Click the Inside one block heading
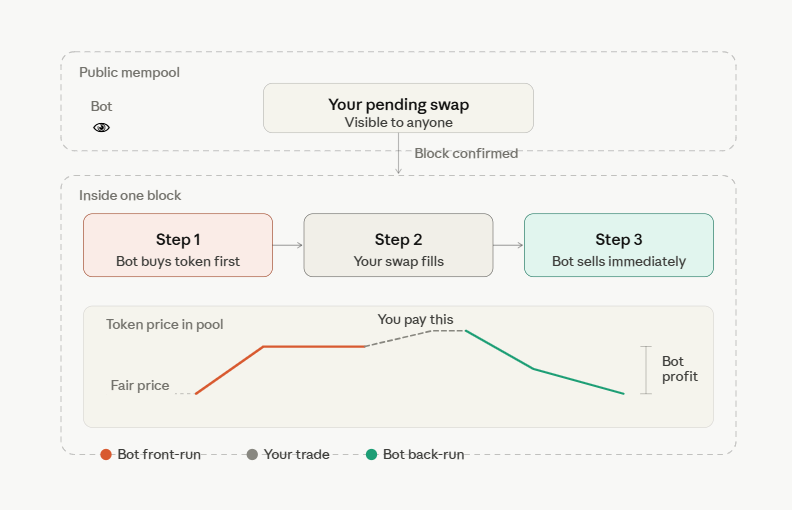The image size is (792, 510). point(130,195)
